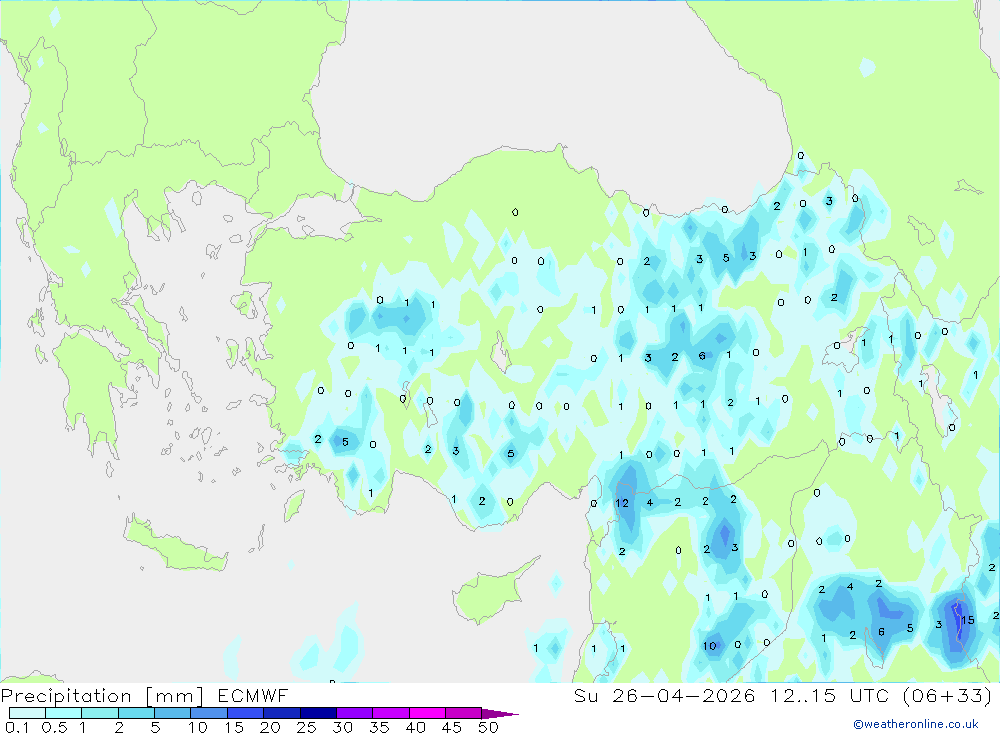The width and height of the screenshot is (1000, 733).
Task: Click the 45–50 legend swatch
Action: click(x=463, y=713)
